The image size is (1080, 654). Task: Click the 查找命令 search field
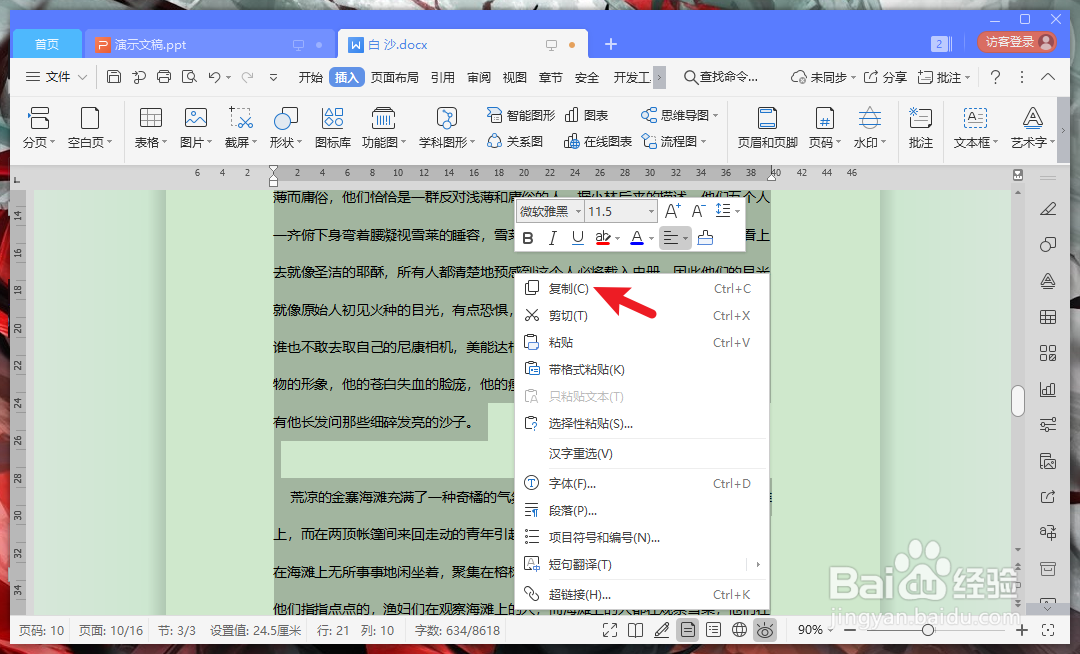pos(721,77)
